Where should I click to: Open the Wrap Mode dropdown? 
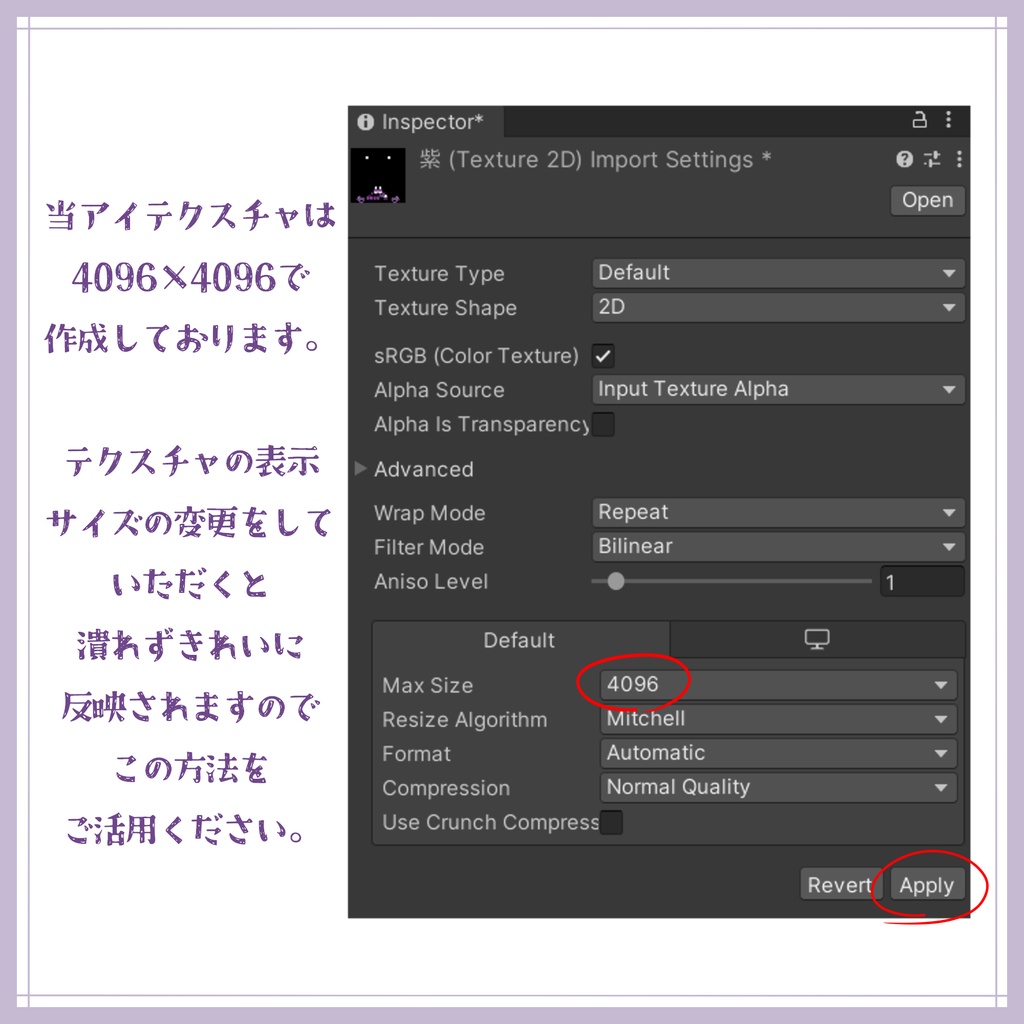point(778,512)
